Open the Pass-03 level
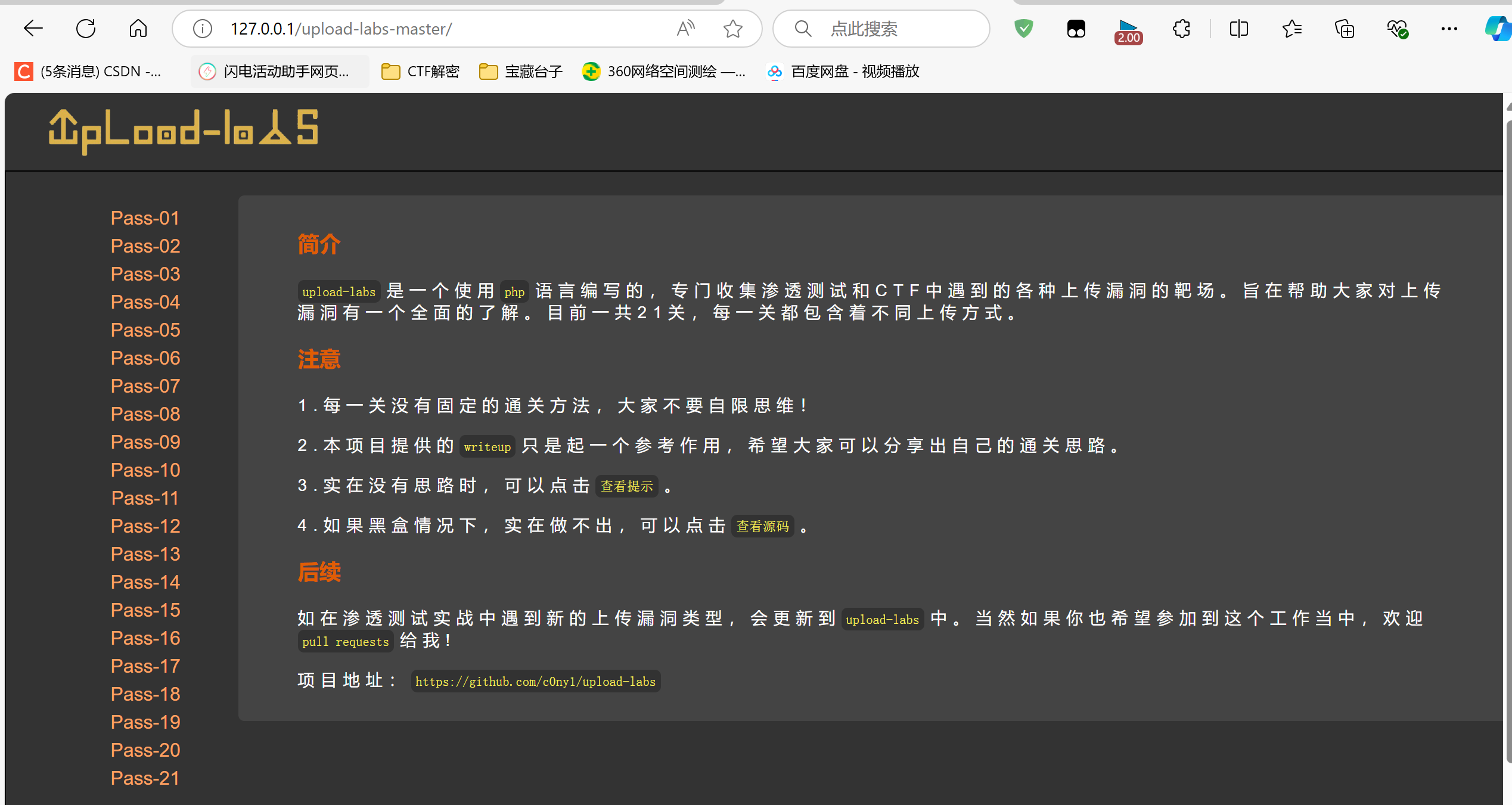 pyautogui.click(x=145, y=274)
